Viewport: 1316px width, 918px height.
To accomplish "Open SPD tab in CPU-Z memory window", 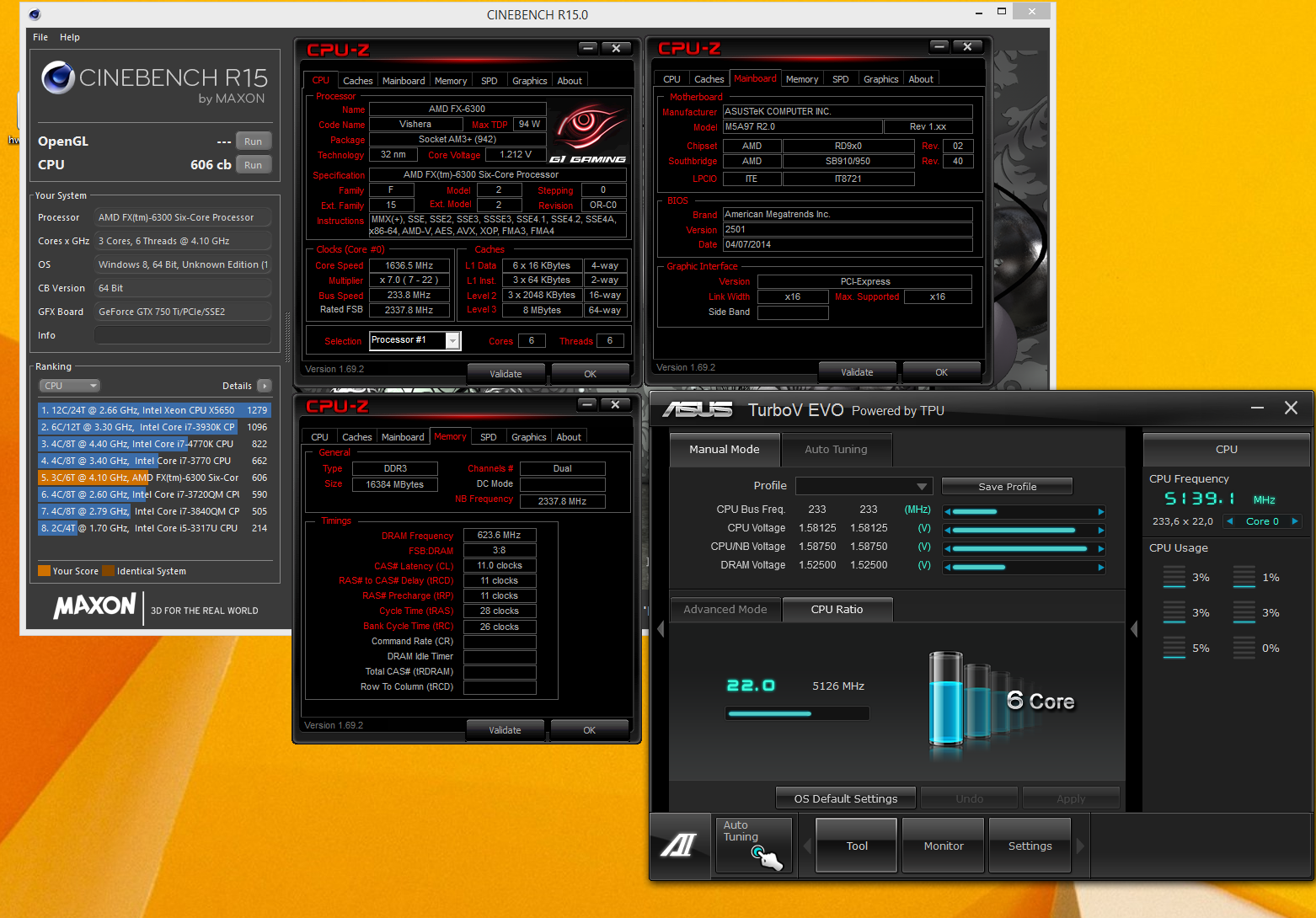I will coord(489,437).
